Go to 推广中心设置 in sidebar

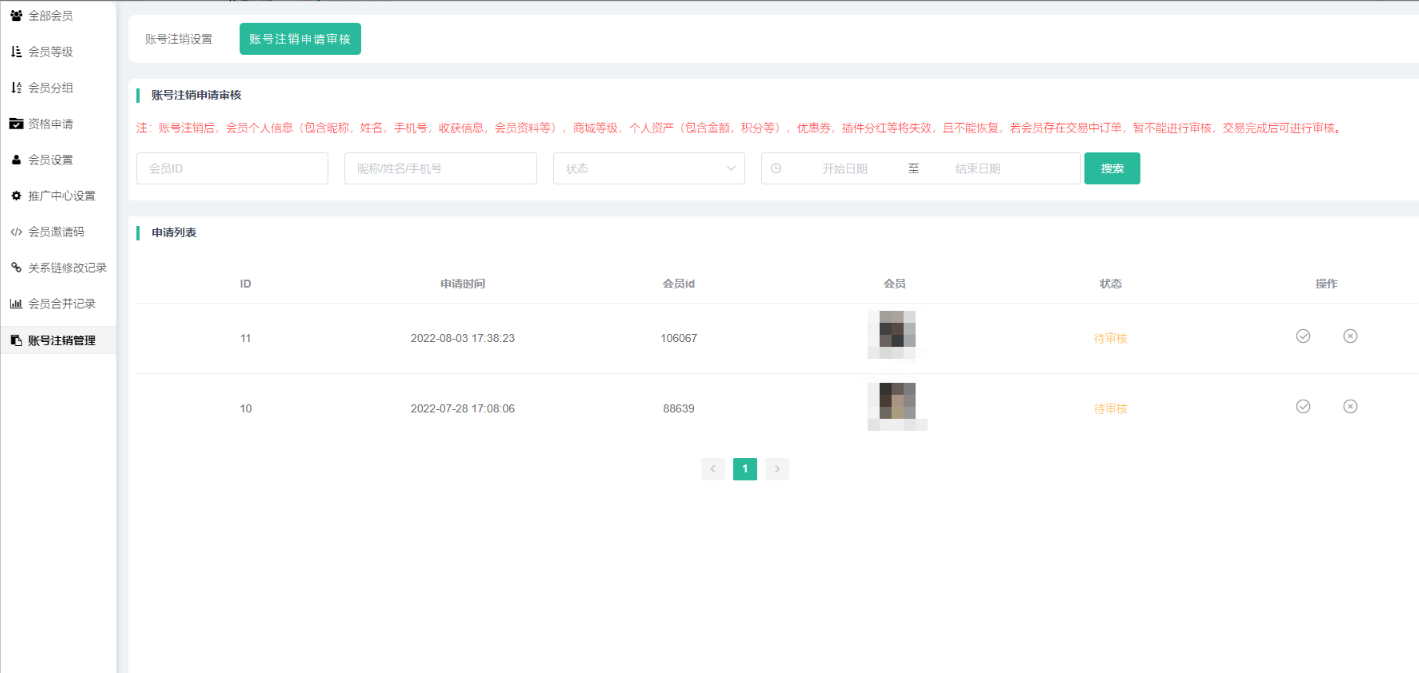61,196
